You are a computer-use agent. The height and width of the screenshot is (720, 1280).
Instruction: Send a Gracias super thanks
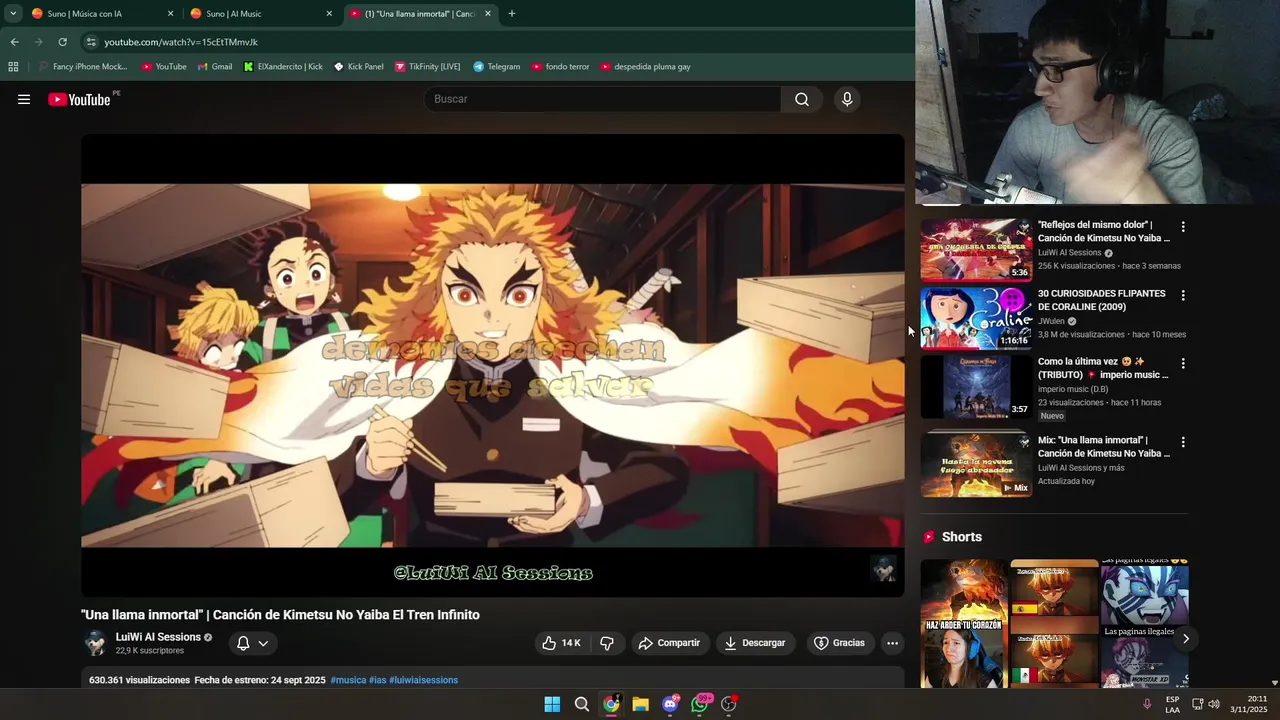[x=839, y=643]
